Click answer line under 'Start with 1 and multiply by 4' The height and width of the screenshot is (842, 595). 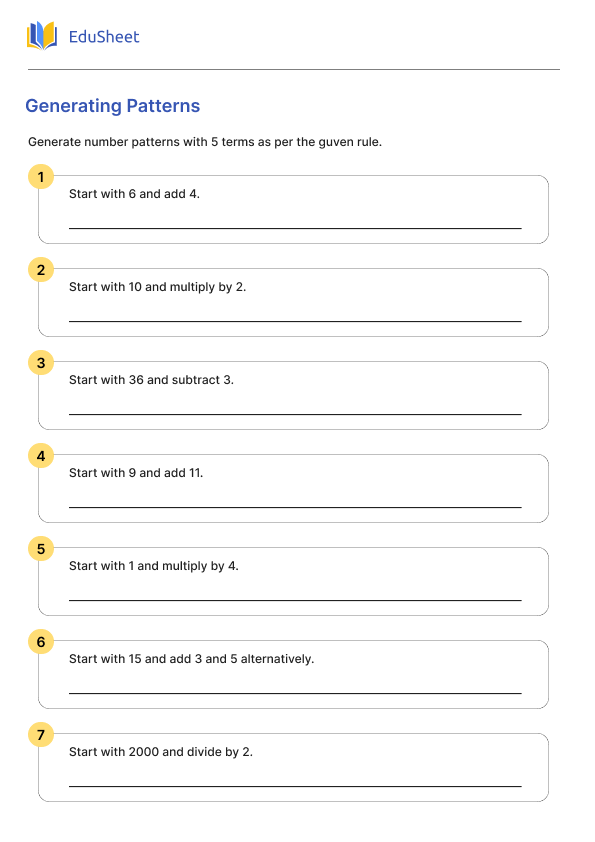coord(295,600)
